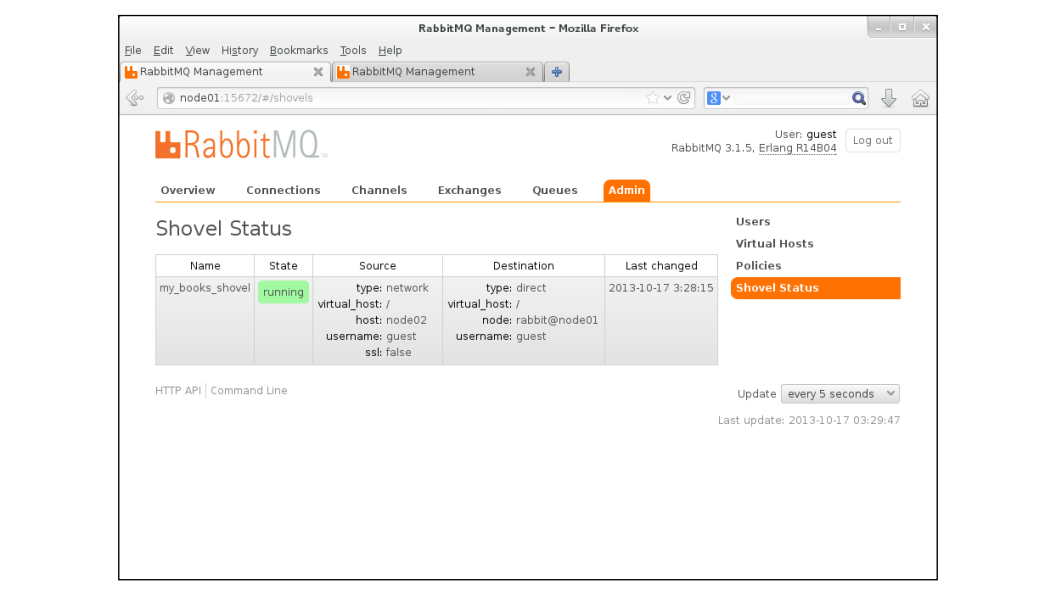Click the site identity globe icon
This screenshot has height=595, width=1050.
tap(169, 98)
